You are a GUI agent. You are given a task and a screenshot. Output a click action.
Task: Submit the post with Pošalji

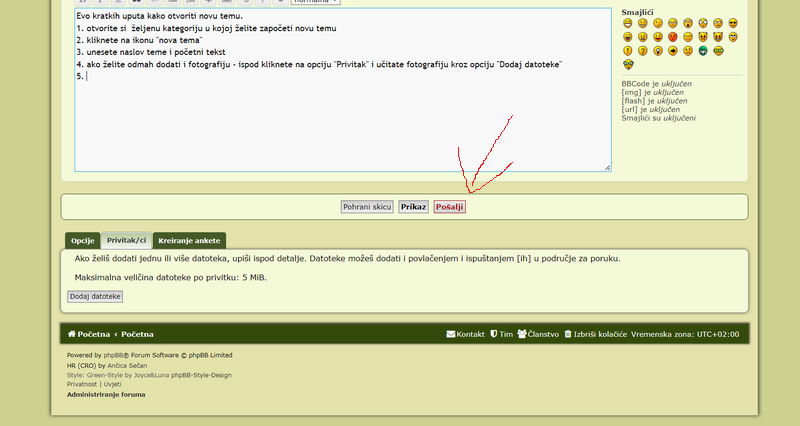point(449,207)
